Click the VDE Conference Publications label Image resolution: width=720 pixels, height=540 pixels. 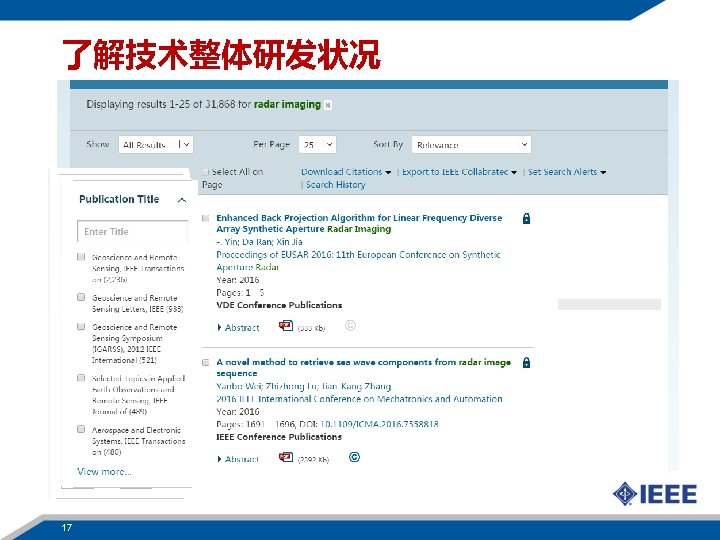pyautogui.click(x=279, y=305)
